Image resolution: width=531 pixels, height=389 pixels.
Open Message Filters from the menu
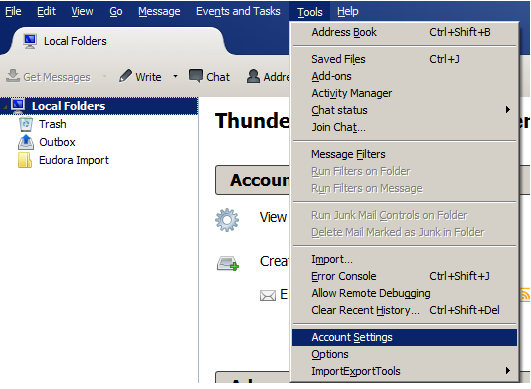click(404, 154)
